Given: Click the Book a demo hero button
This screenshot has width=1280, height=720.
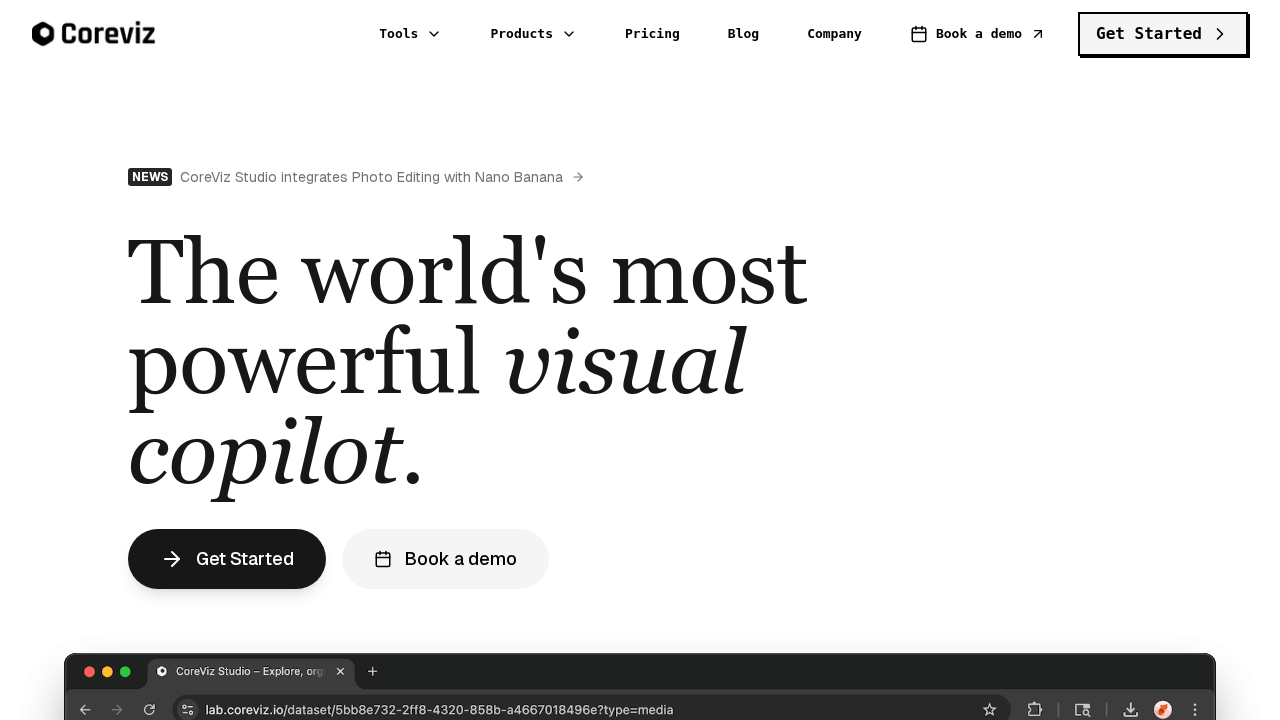Looking at the screenshot, I should click(445, 559).
